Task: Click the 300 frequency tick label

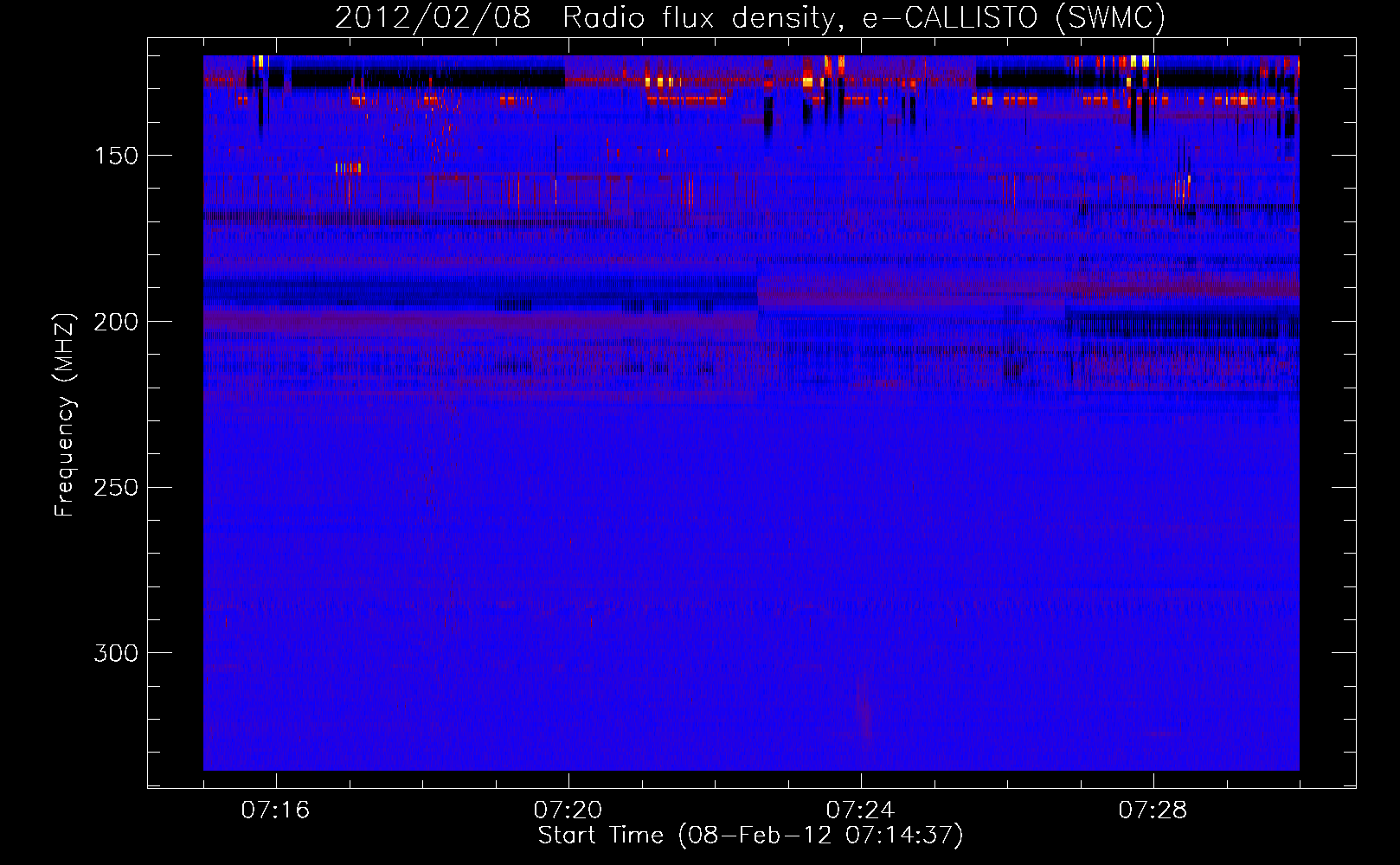Action: (x=114, y=652)
